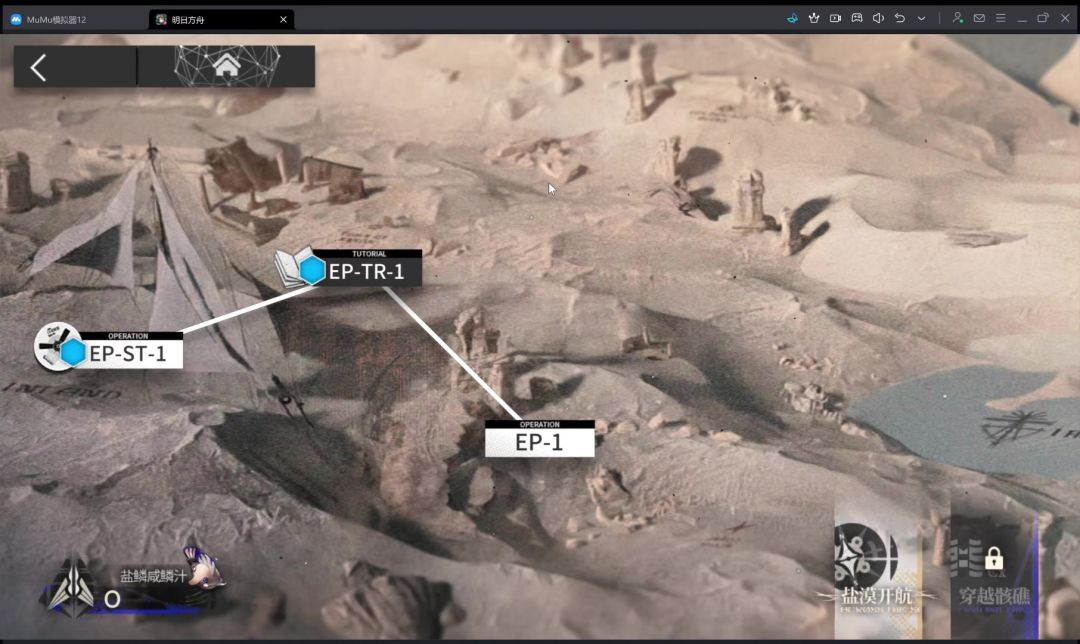Open the emulator account profile icon
Viewport: 1080px width, 644px height.
click(957, 19)
